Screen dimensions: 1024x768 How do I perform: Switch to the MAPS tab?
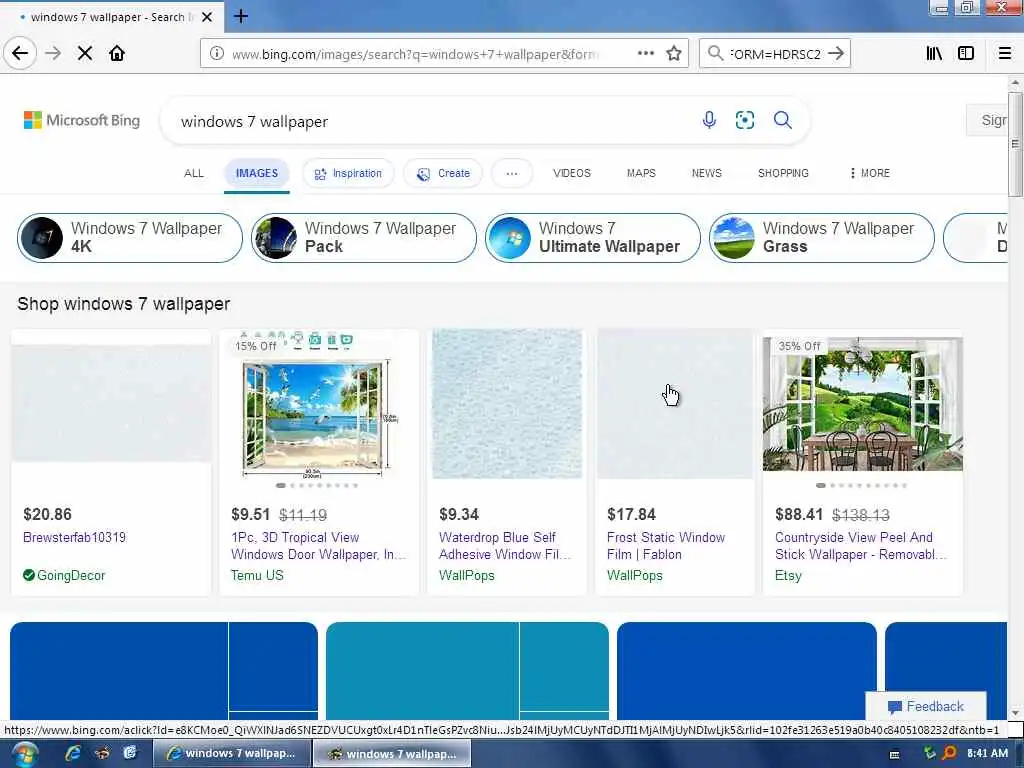point(641,173)
